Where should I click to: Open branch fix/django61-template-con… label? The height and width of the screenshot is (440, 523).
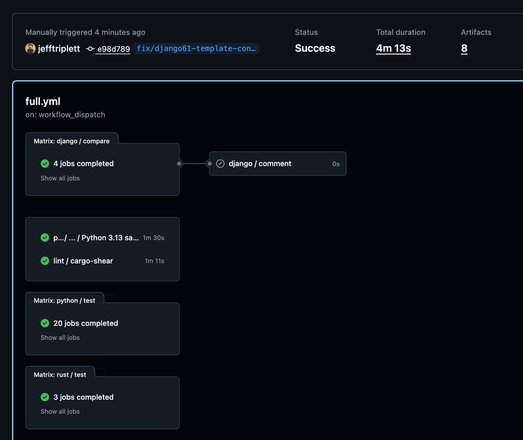coord(196,48)
